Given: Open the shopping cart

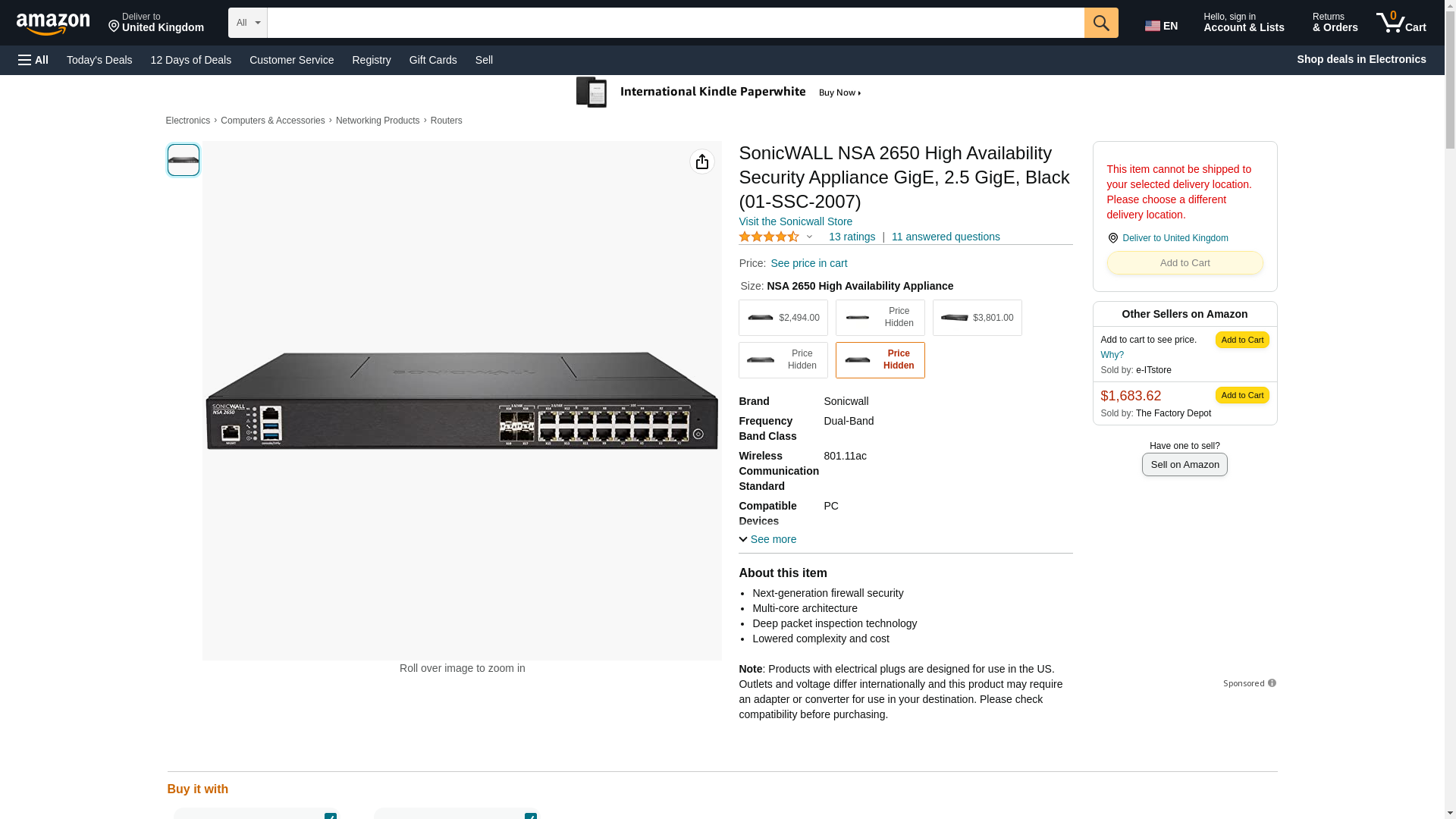Looking at the screenshot, I should (1401, 23).
